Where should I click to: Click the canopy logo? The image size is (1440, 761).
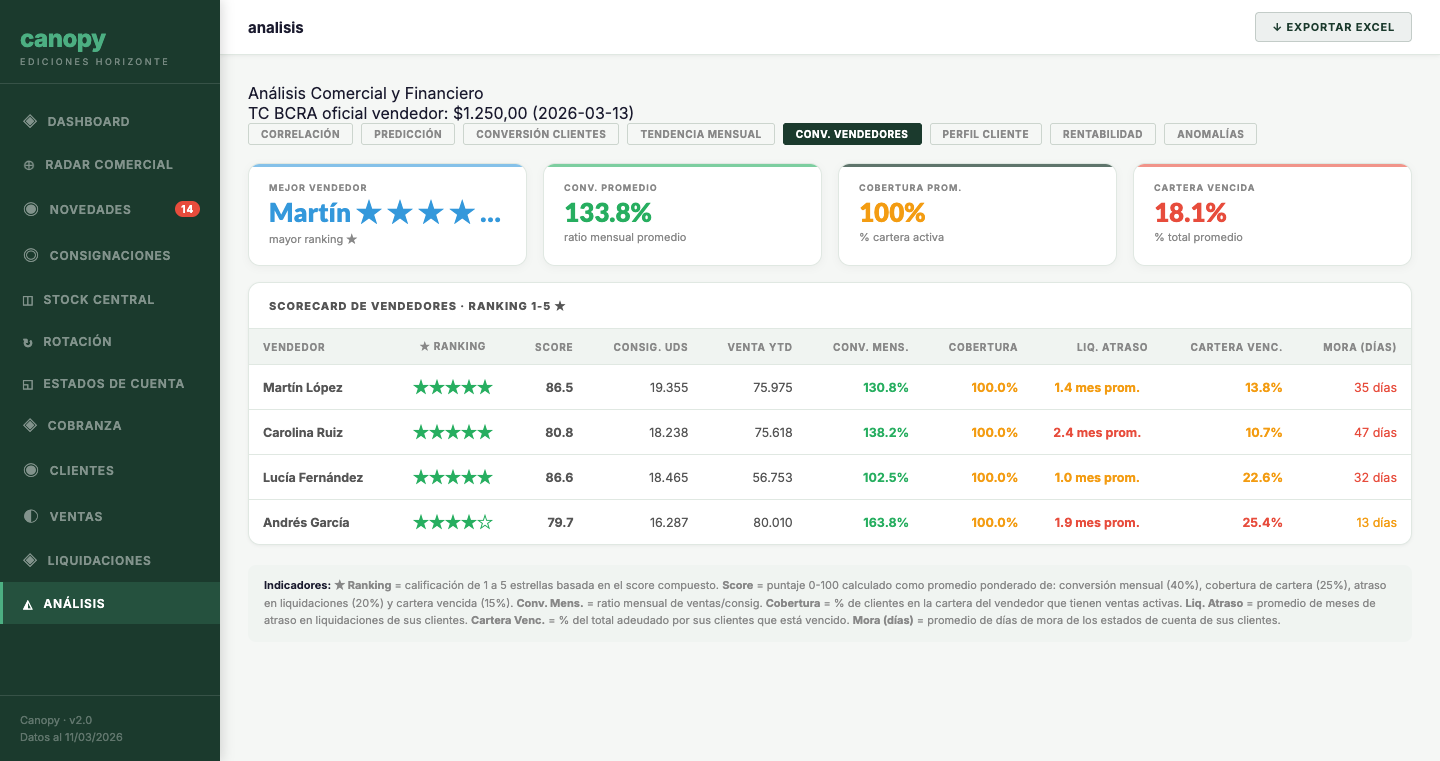(x=63, y=41)
